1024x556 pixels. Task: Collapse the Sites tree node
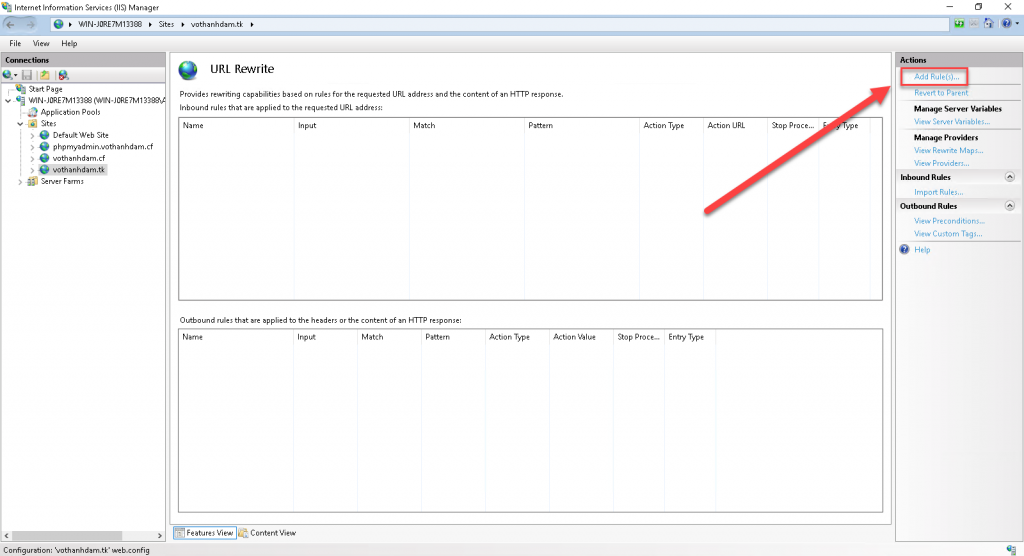[x=20, y=124]
